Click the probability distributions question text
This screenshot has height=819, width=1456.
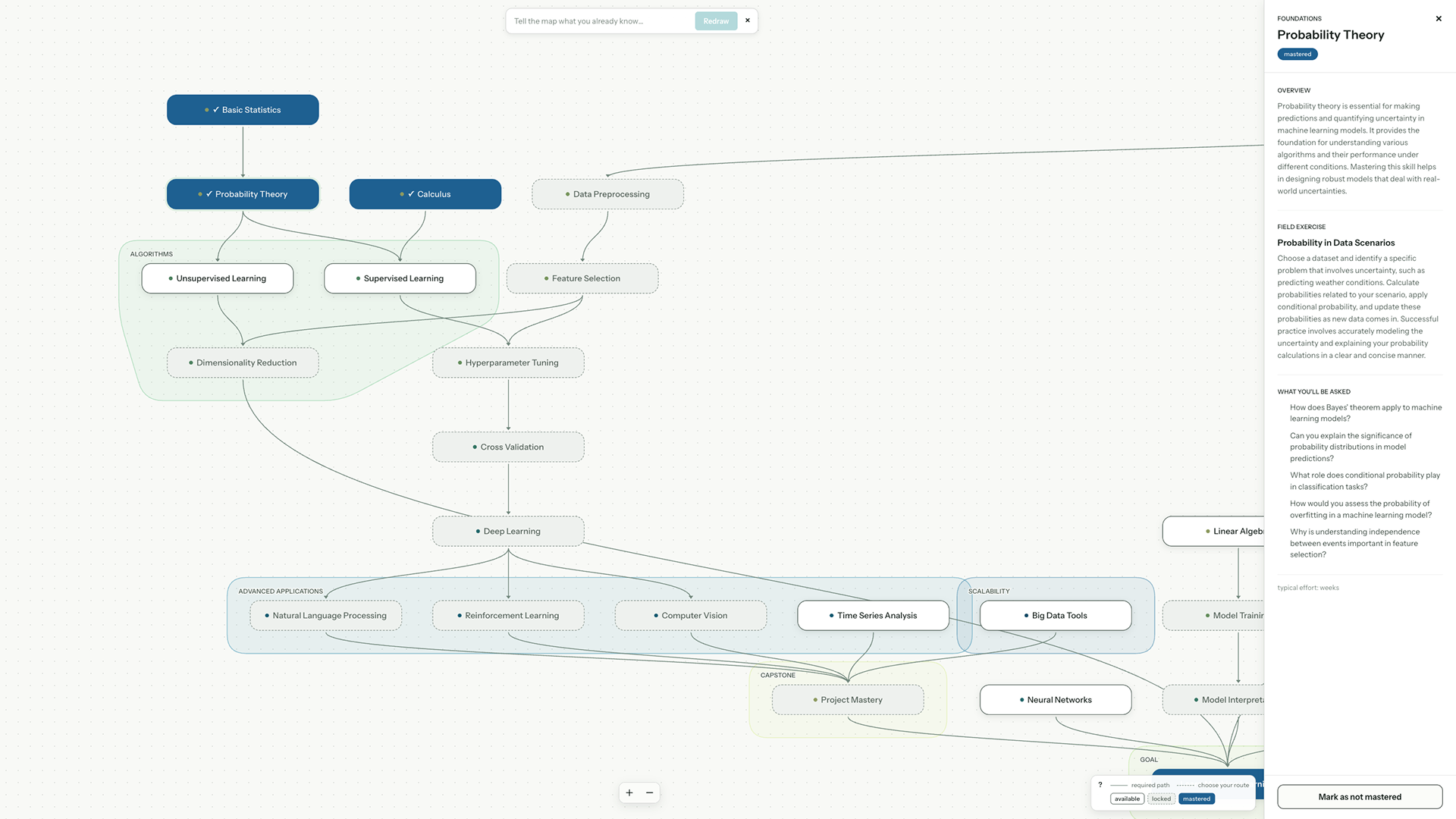click(x=1351, y=447)
